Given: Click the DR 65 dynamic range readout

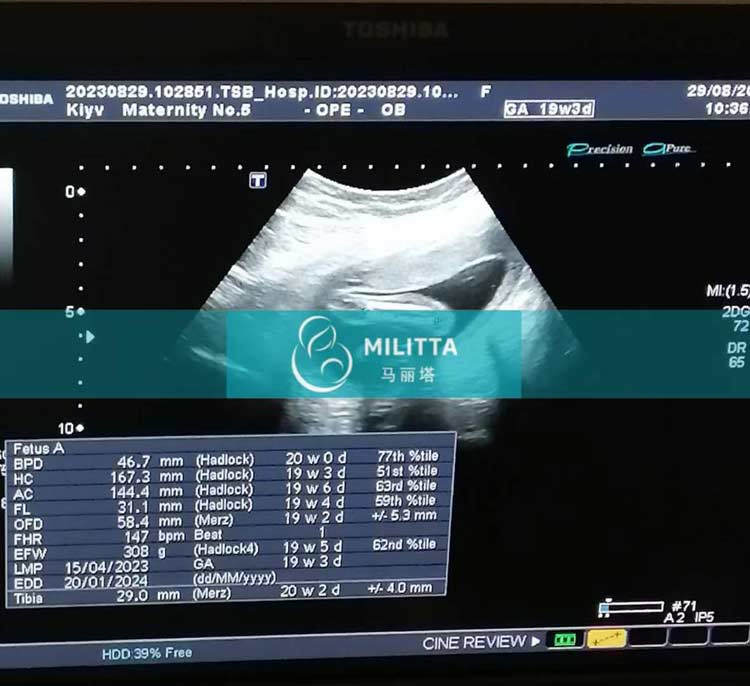Looking at the screenshot, I should (x=737, y=354).
